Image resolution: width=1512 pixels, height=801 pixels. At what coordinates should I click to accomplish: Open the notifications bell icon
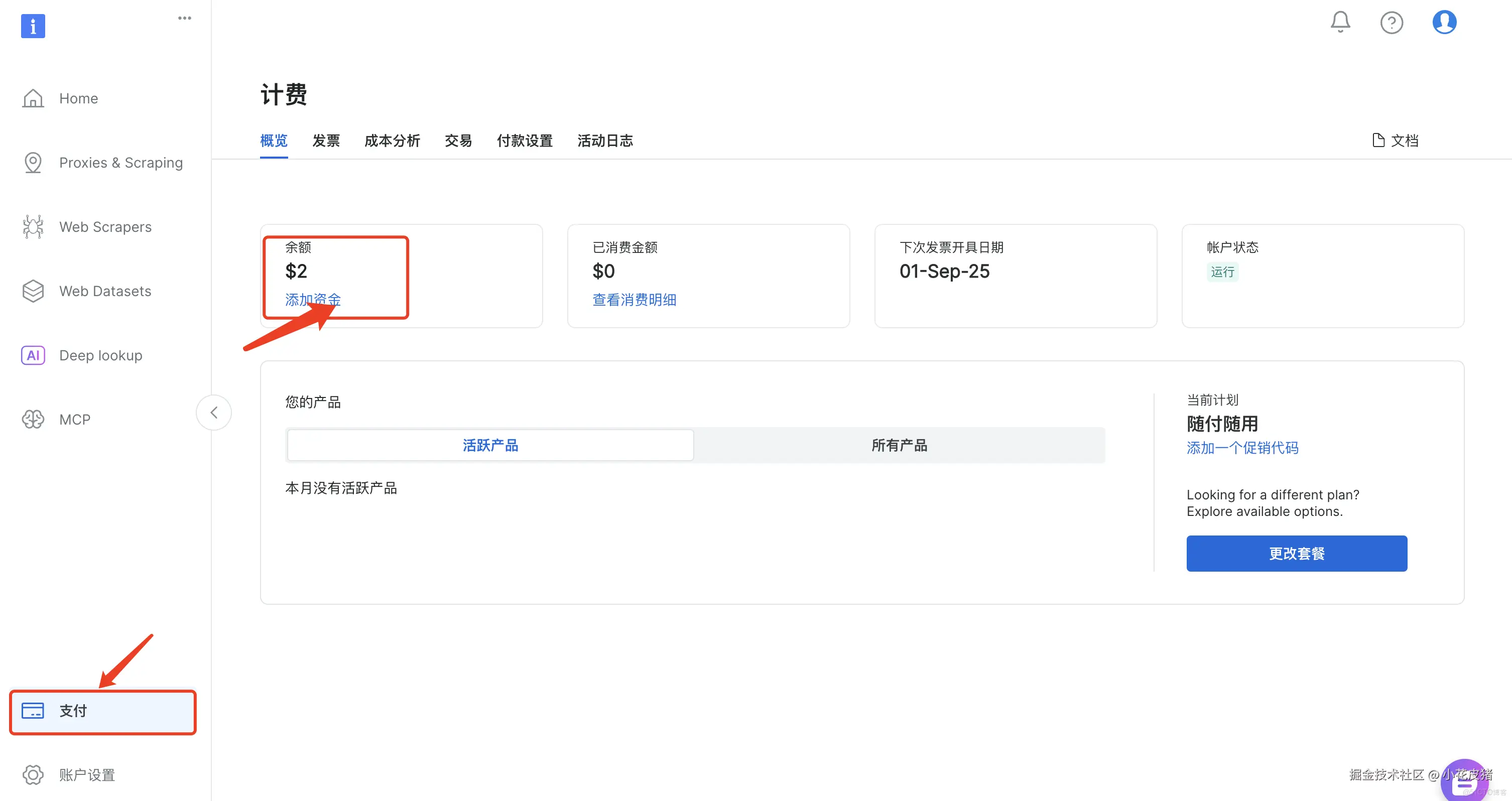[1340, 22]
